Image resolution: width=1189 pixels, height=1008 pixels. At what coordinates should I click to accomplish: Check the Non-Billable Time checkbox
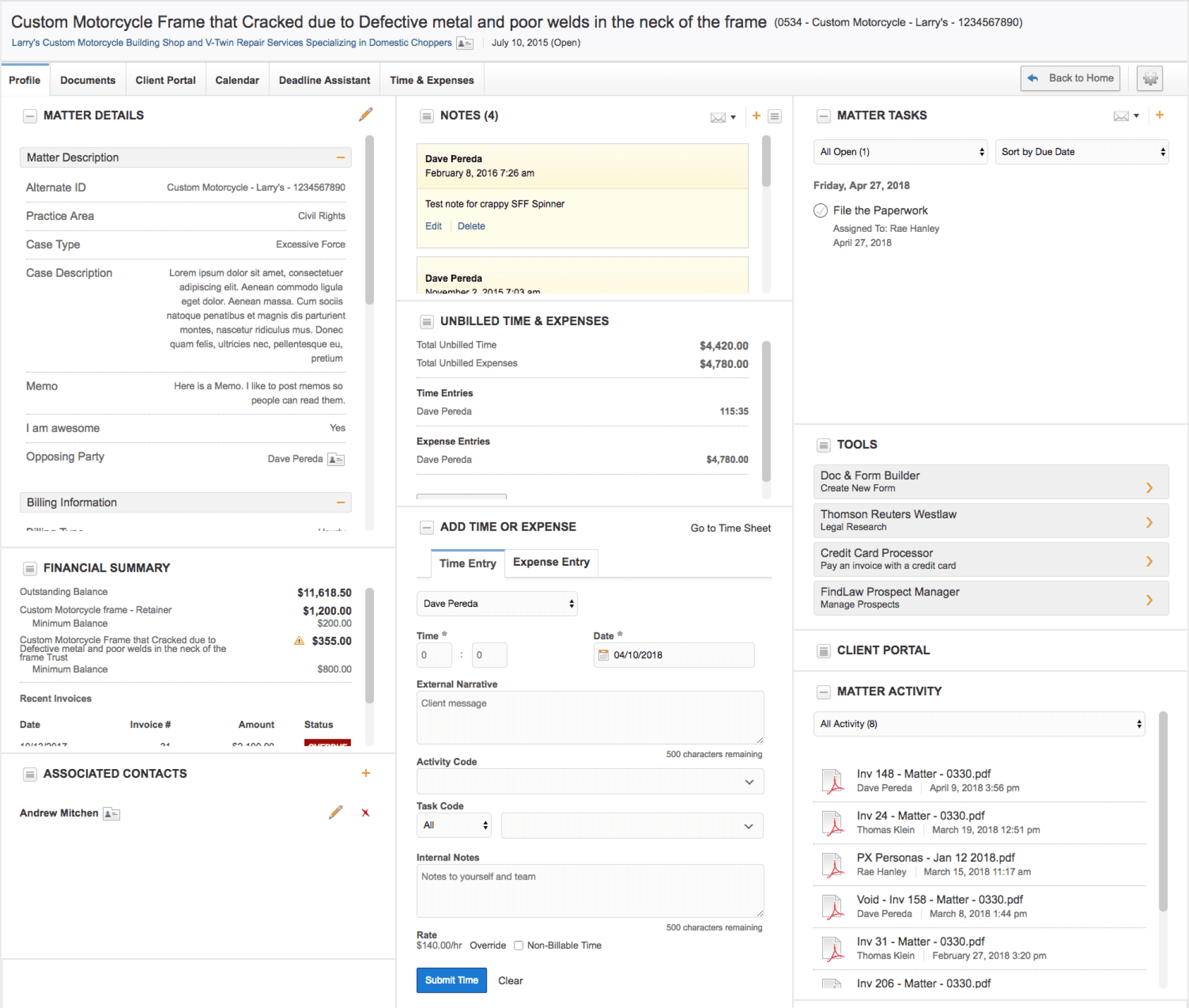pyautogui.click(x=518, y=945)
